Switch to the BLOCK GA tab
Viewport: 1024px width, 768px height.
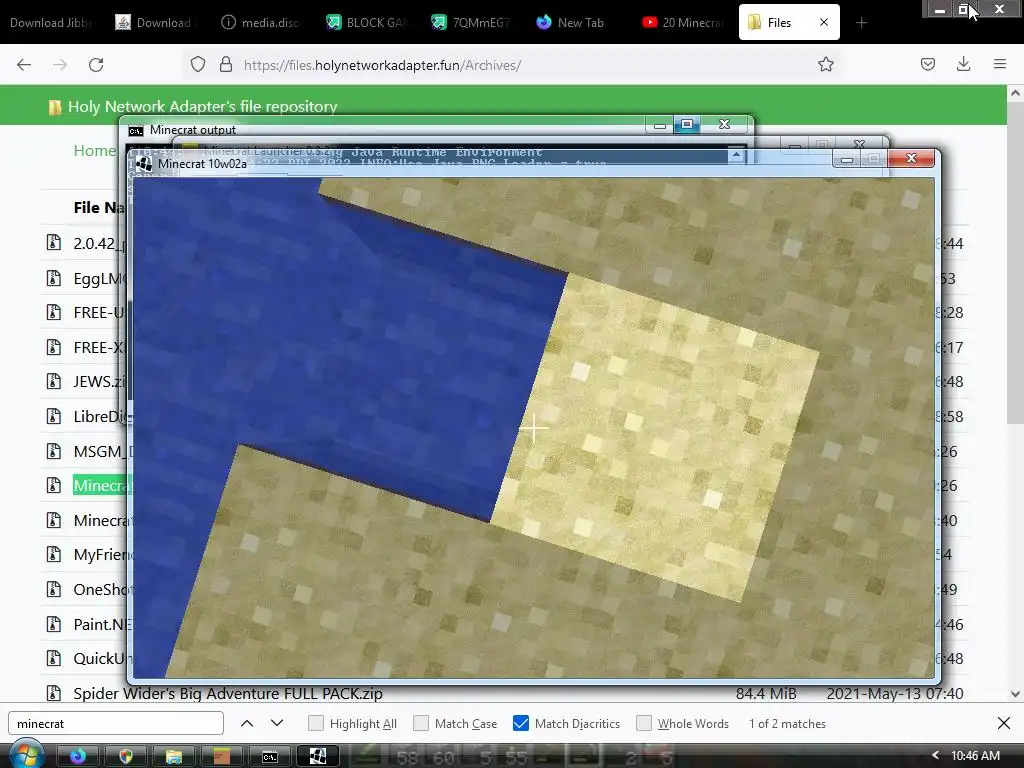[x=367, y=22]
